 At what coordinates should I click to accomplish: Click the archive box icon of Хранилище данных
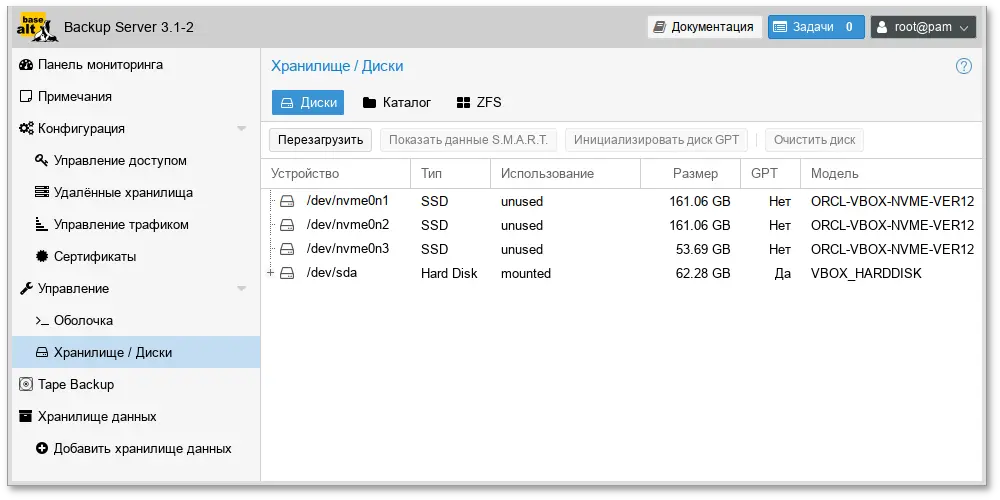point(26,416)
